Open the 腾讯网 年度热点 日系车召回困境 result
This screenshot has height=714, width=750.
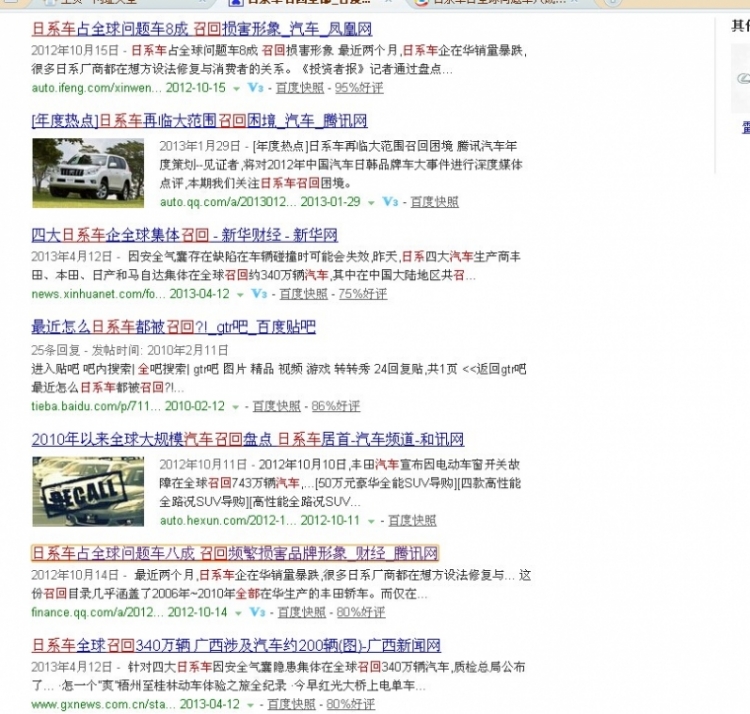click(199, 121)
